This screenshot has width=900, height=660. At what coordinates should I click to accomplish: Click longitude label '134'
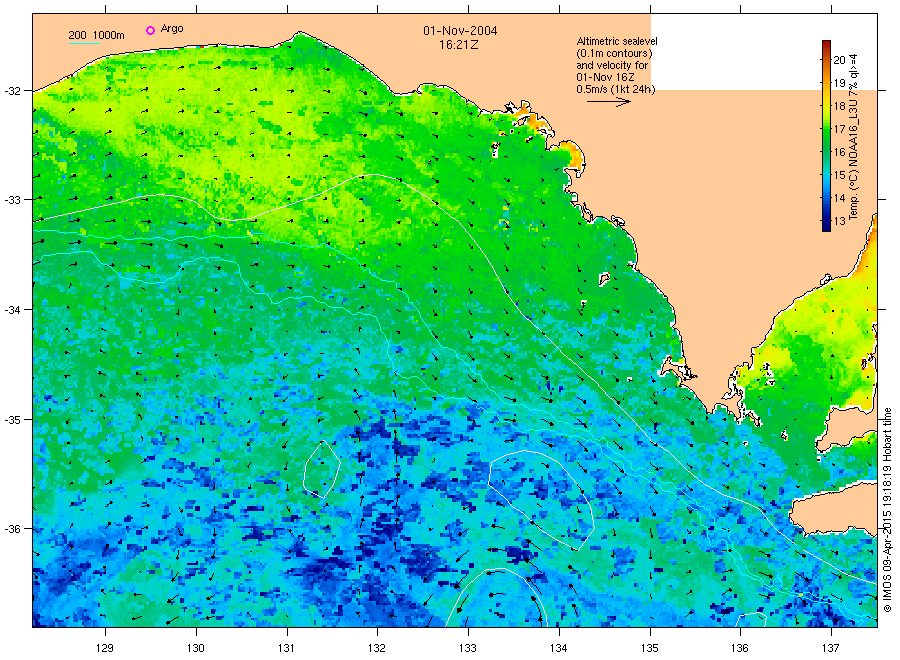(558, 648)
